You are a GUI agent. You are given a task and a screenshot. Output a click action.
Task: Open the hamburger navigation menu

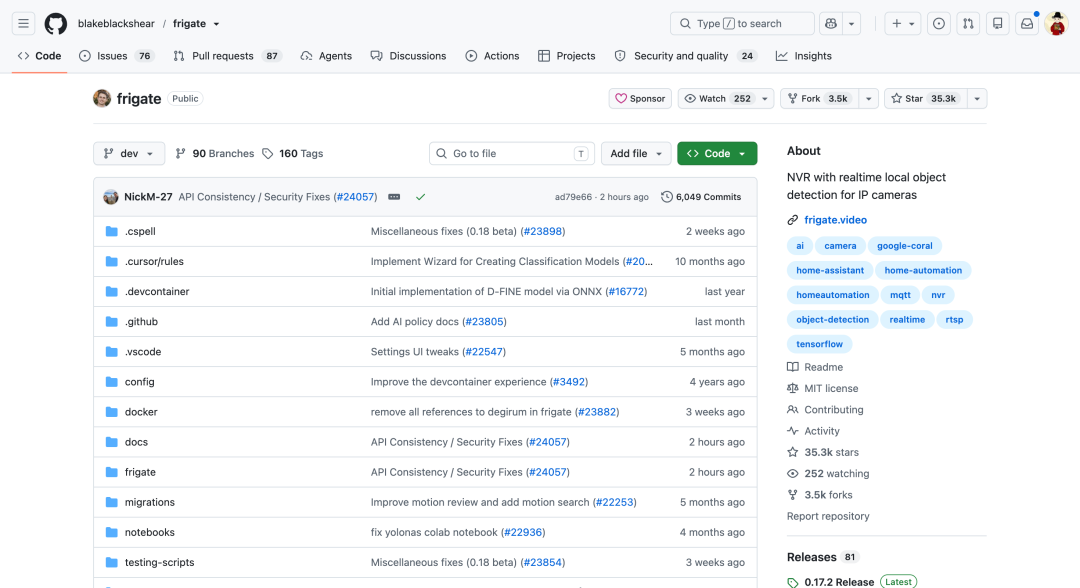tap(23, 23)
